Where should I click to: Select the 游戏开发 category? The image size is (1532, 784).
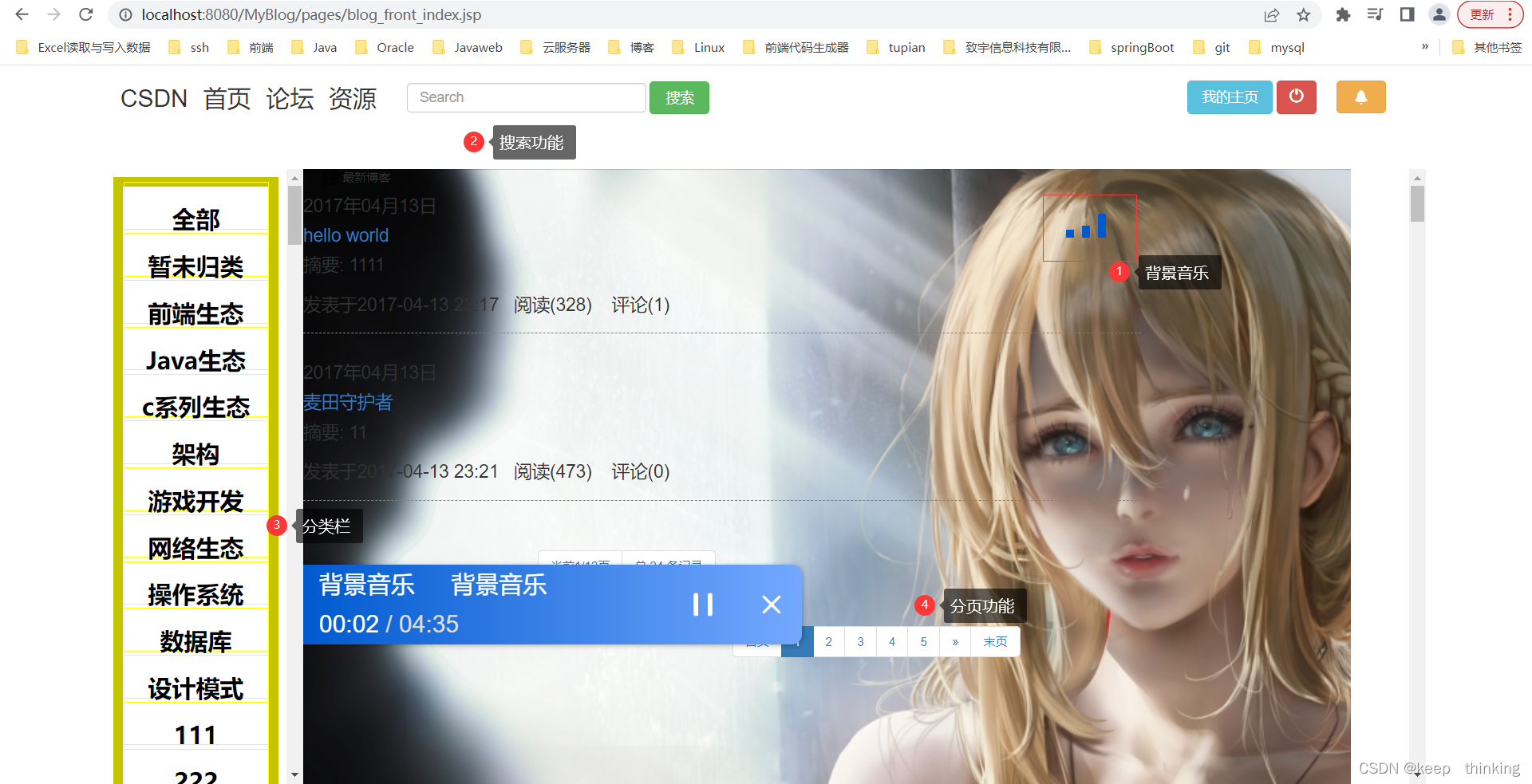pyautogui.click(x=196, y=501)
